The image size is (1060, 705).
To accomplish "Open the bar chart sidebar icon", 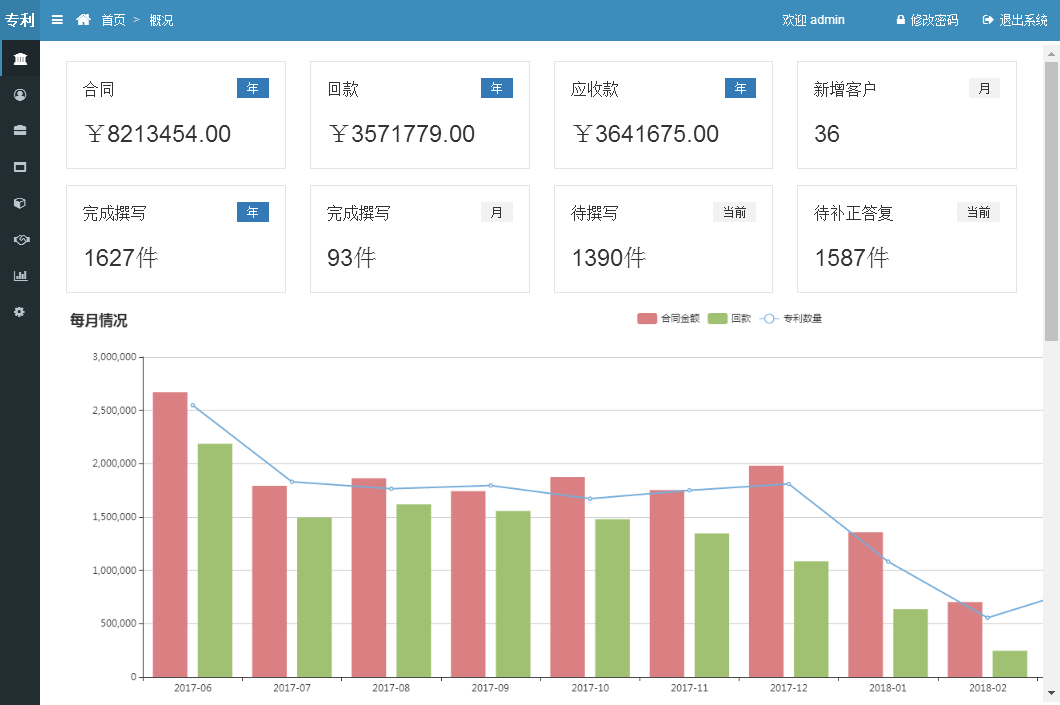I will [x=20, y=276].
